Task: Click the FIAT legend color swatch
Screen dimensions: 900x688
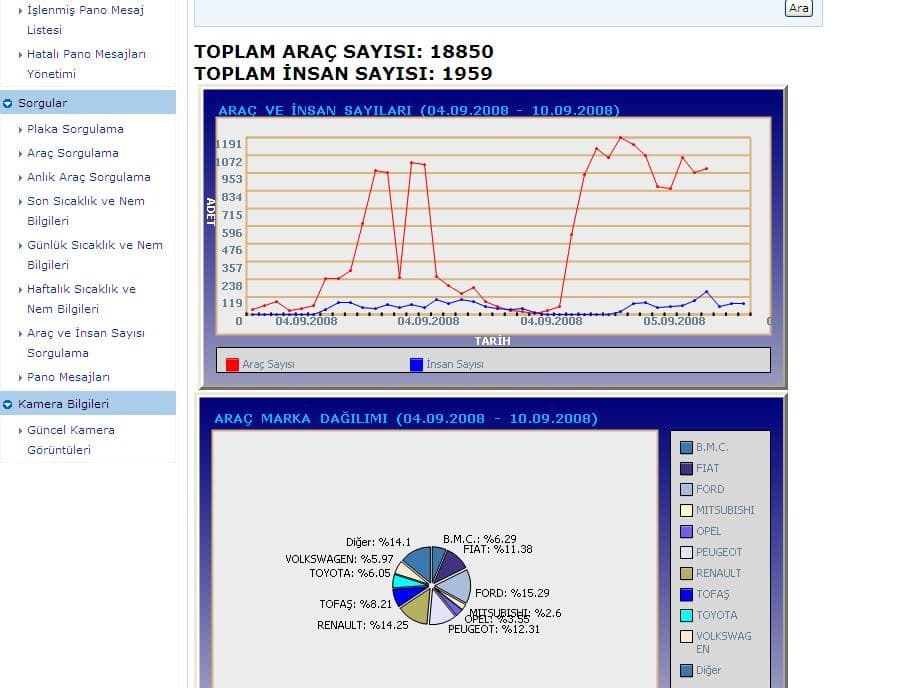Action: 686,468
